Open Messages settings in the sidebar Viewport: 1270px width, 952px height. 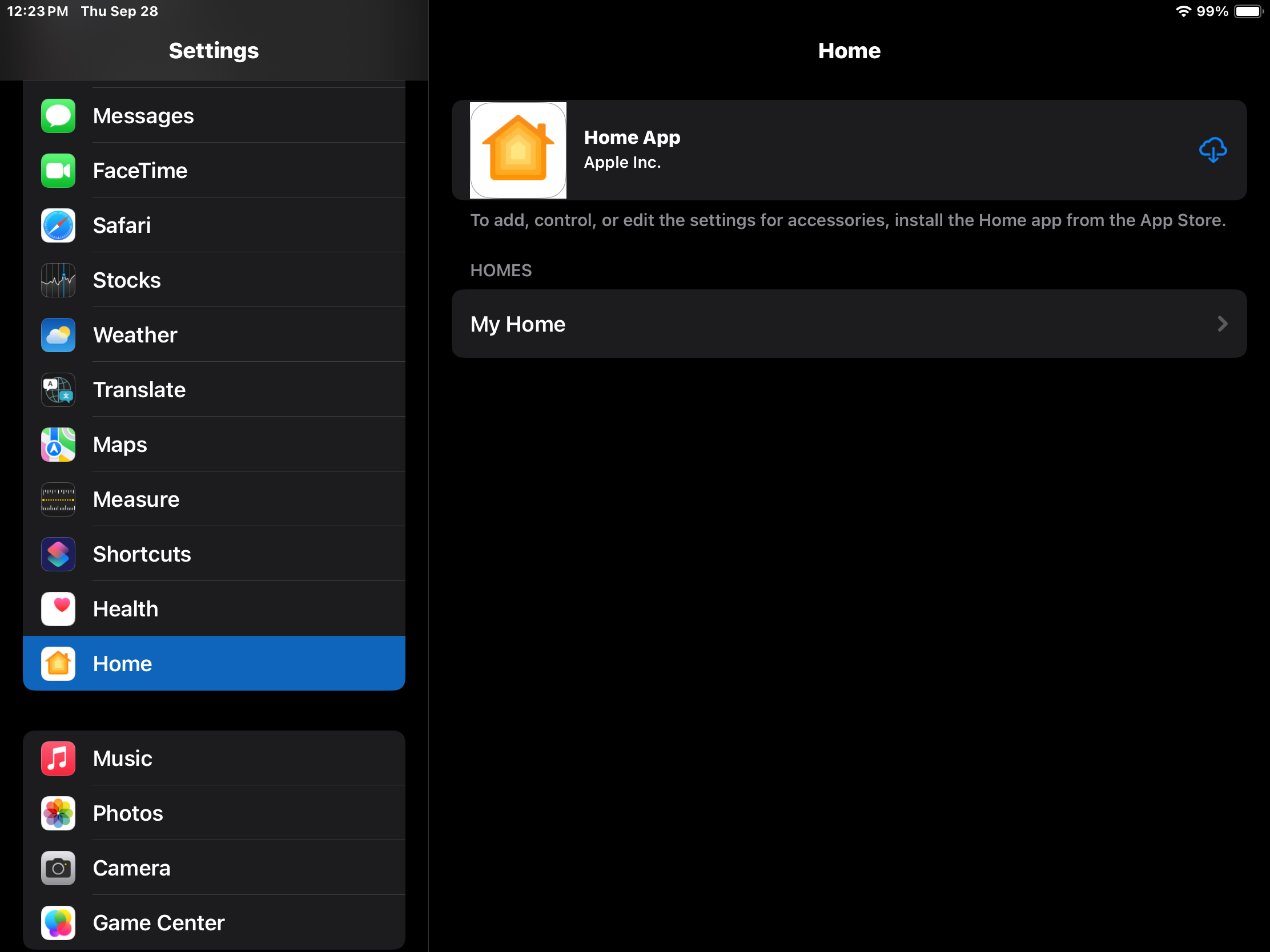click(x=143, y=115)
